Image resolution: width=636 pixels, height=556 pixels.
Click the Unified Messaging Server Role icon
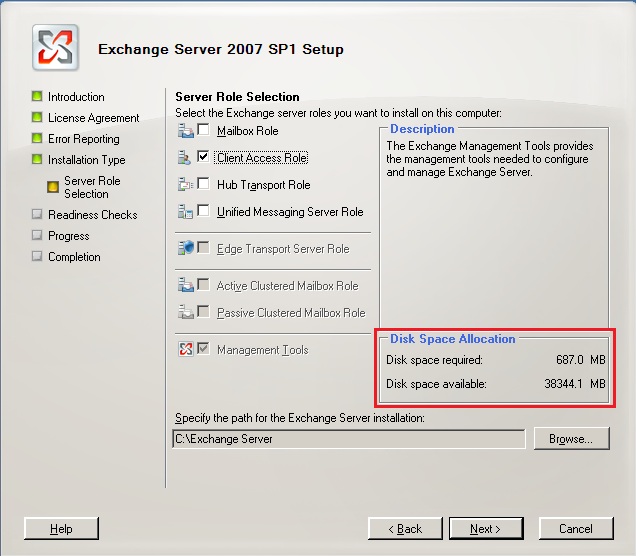pyautogui.click(x=185, y=212)
